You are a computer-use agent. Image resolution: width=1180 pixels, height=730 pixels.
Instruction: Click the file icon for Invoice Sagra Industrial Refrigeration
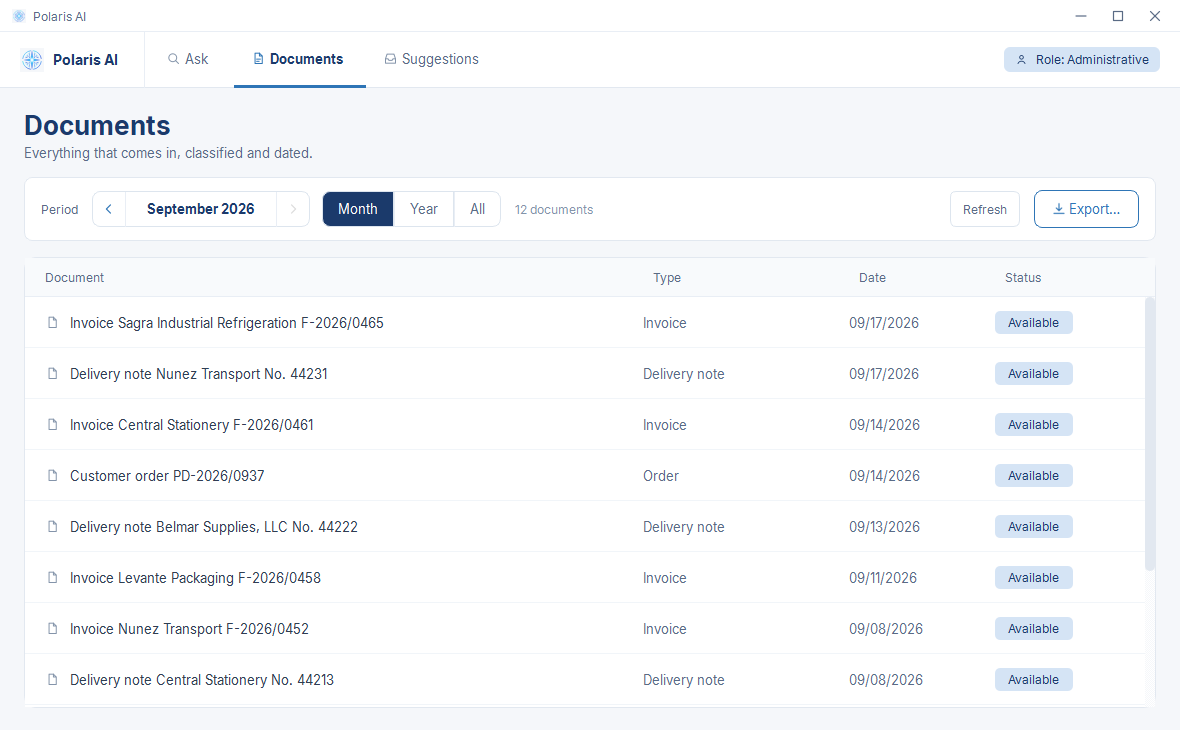[x=53, y=322]
